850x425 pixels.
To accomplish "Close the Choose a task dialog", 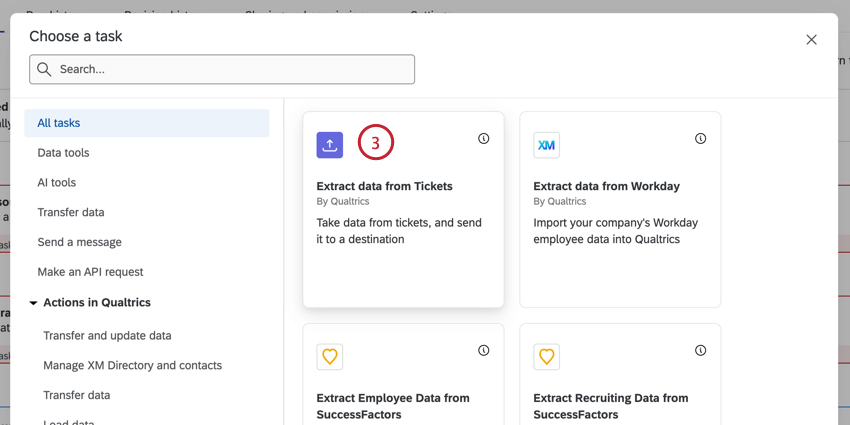I will pyautogui.click(x=811, y=40).
